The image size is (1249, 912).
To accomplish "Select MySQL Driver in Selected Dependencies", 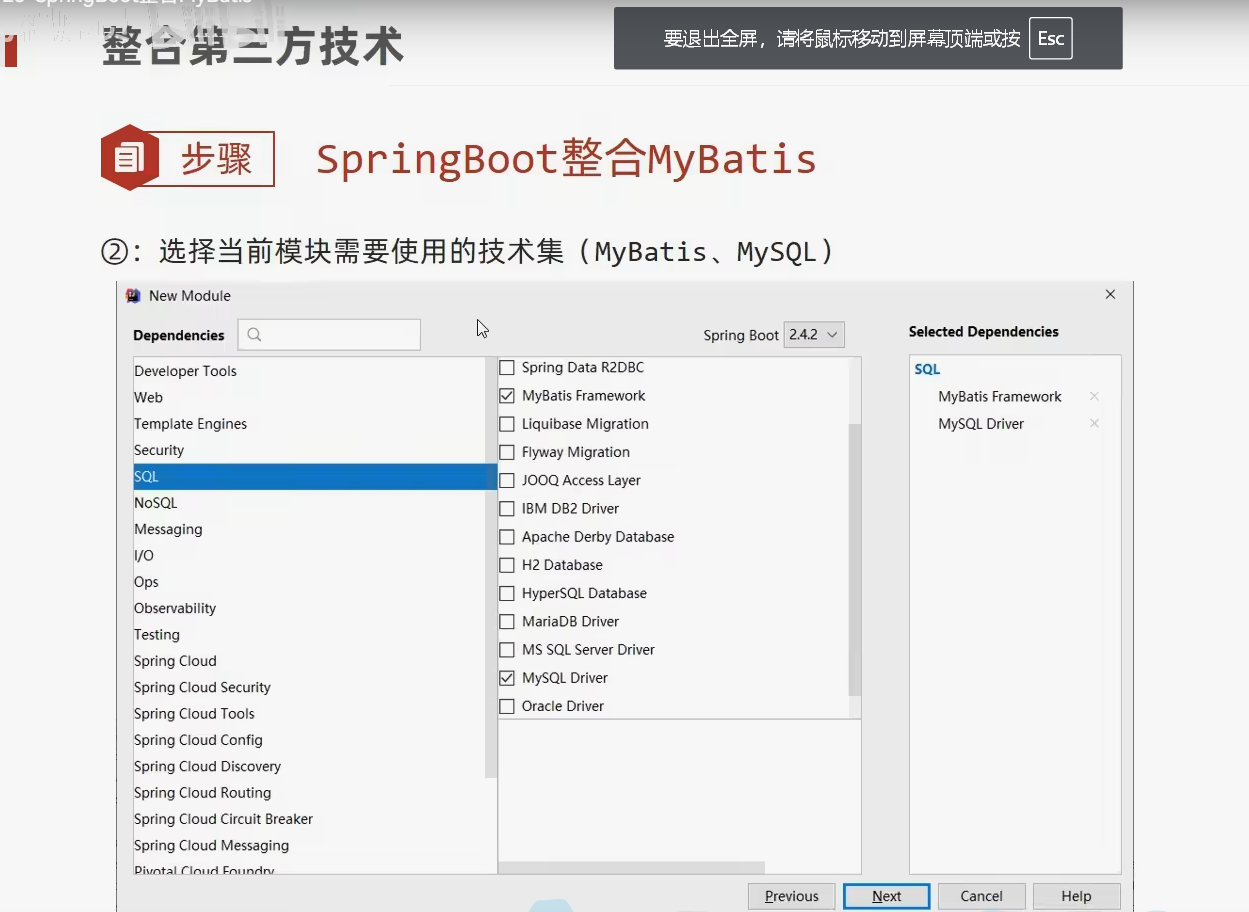I will [x=981, y=424].
